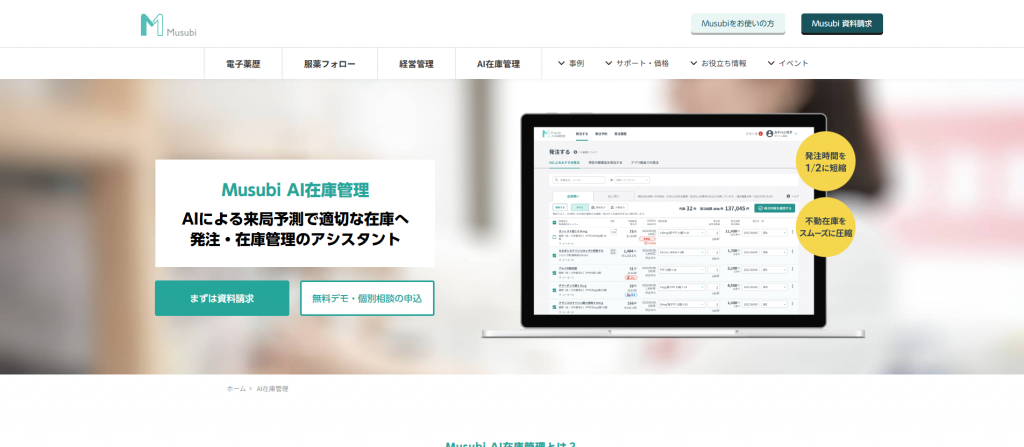
Task: Click the 発注時間を1/2に短縮 badge
Action: [x=825, y=161]
